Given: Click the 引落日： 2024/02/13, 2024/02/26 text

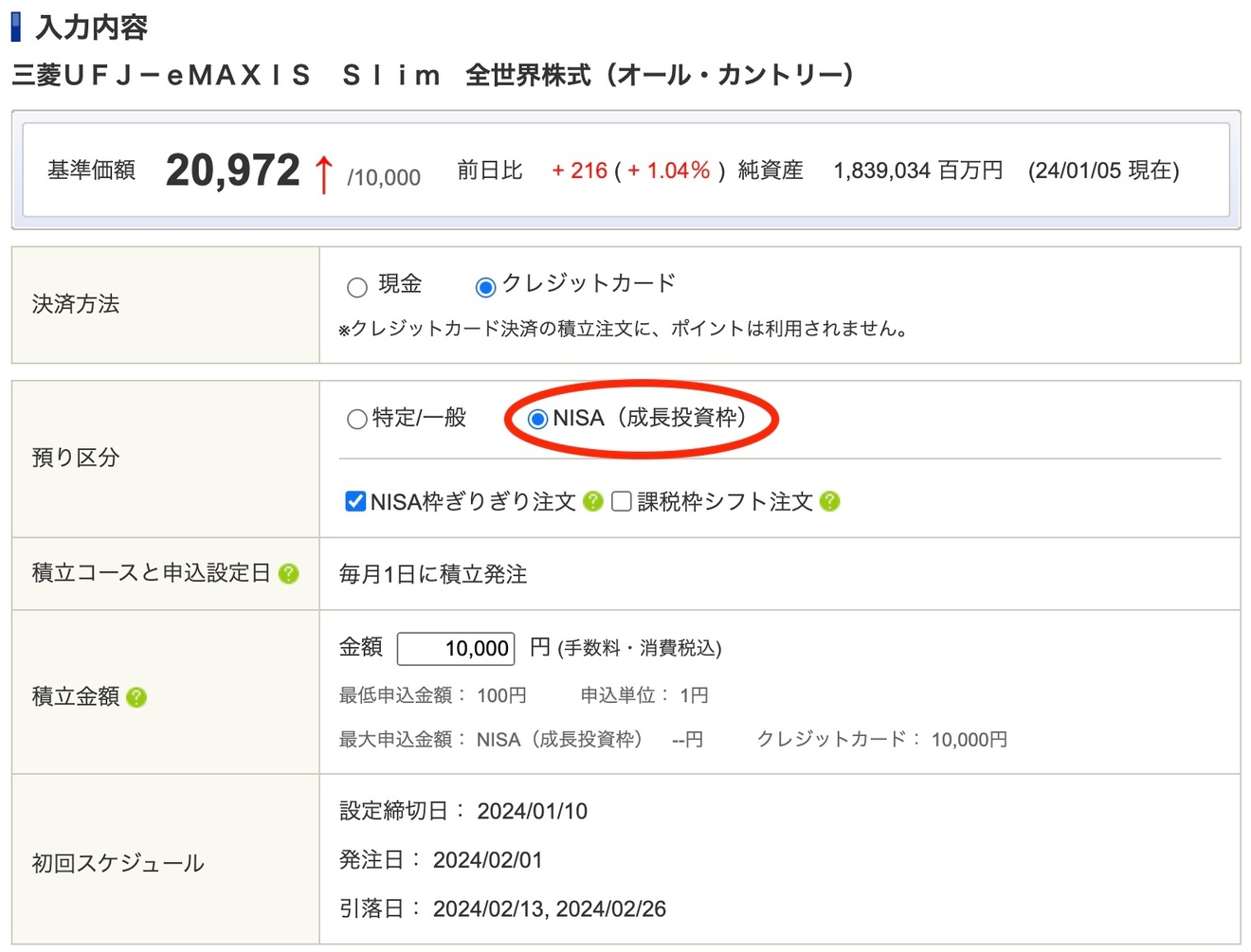Looking at the screenshot, I should 502,909.
